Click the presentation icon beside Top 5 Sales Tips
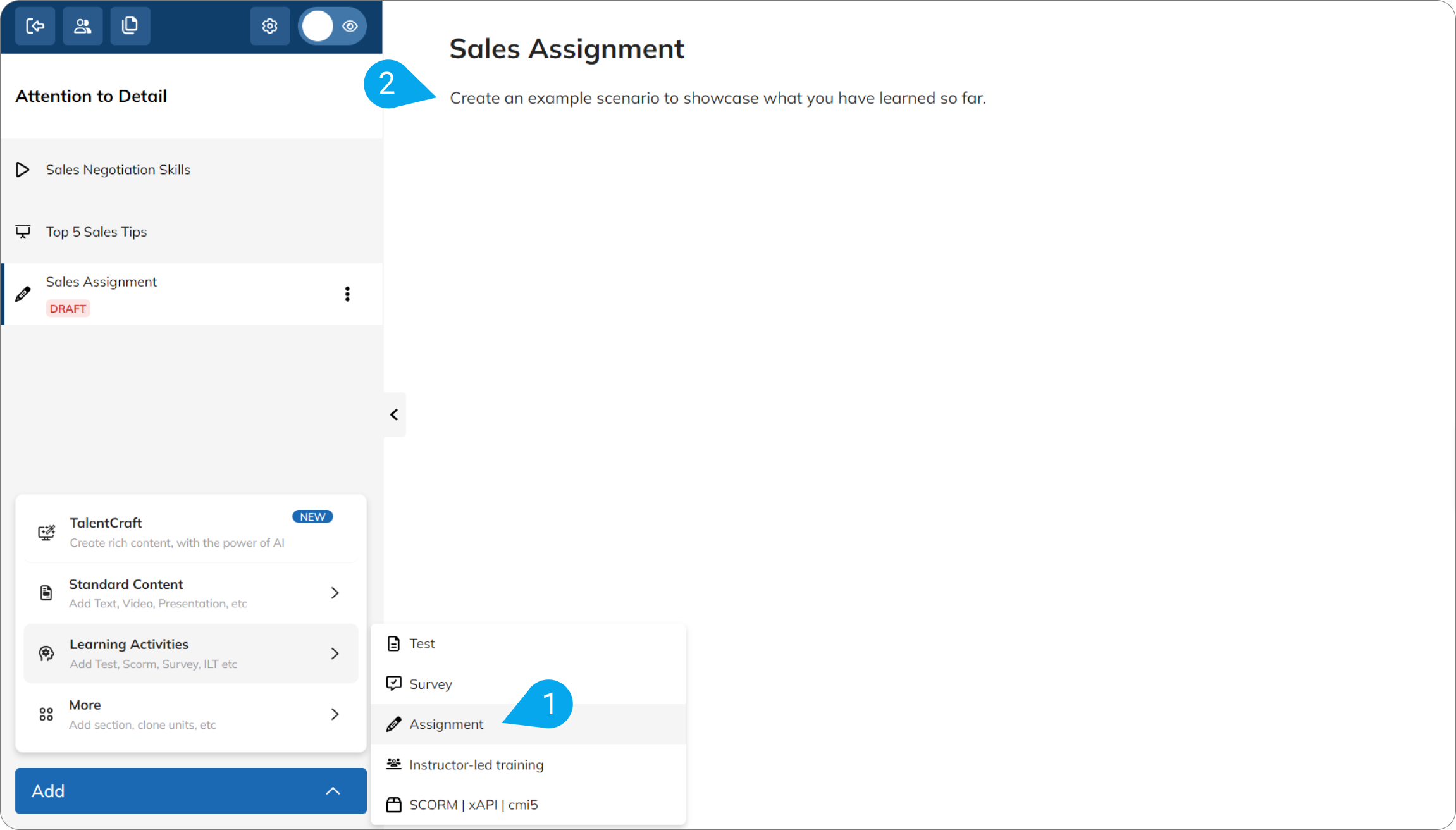 23,232
